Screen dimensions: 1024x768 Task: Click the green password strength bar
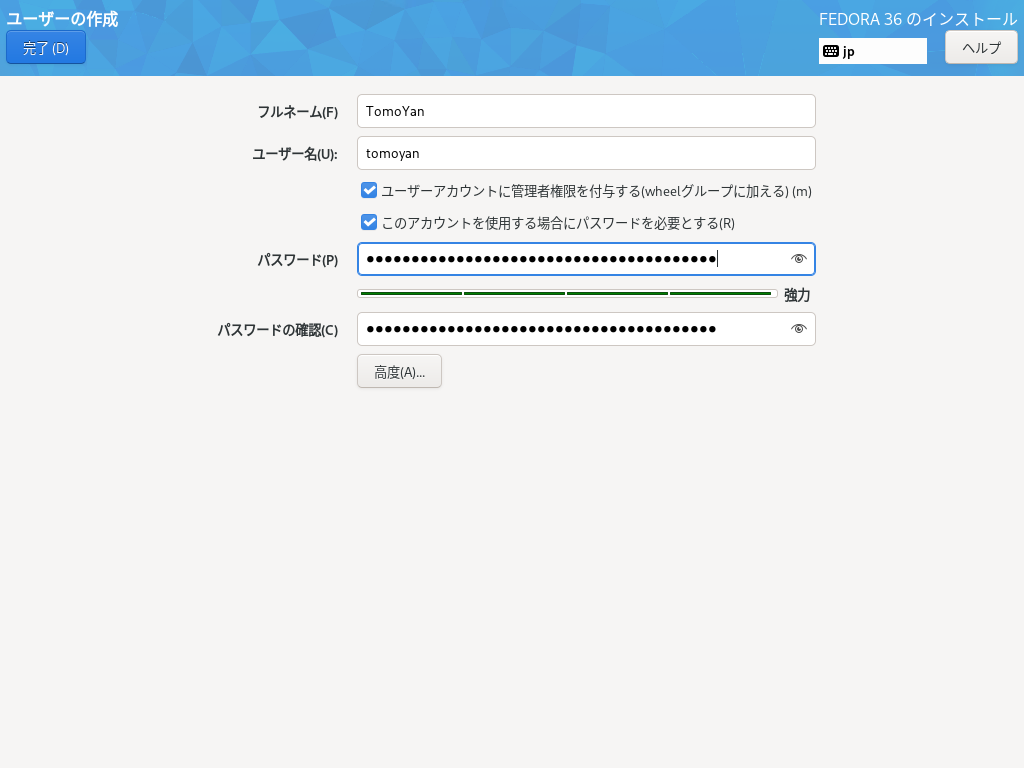click(x=568, y=294)
